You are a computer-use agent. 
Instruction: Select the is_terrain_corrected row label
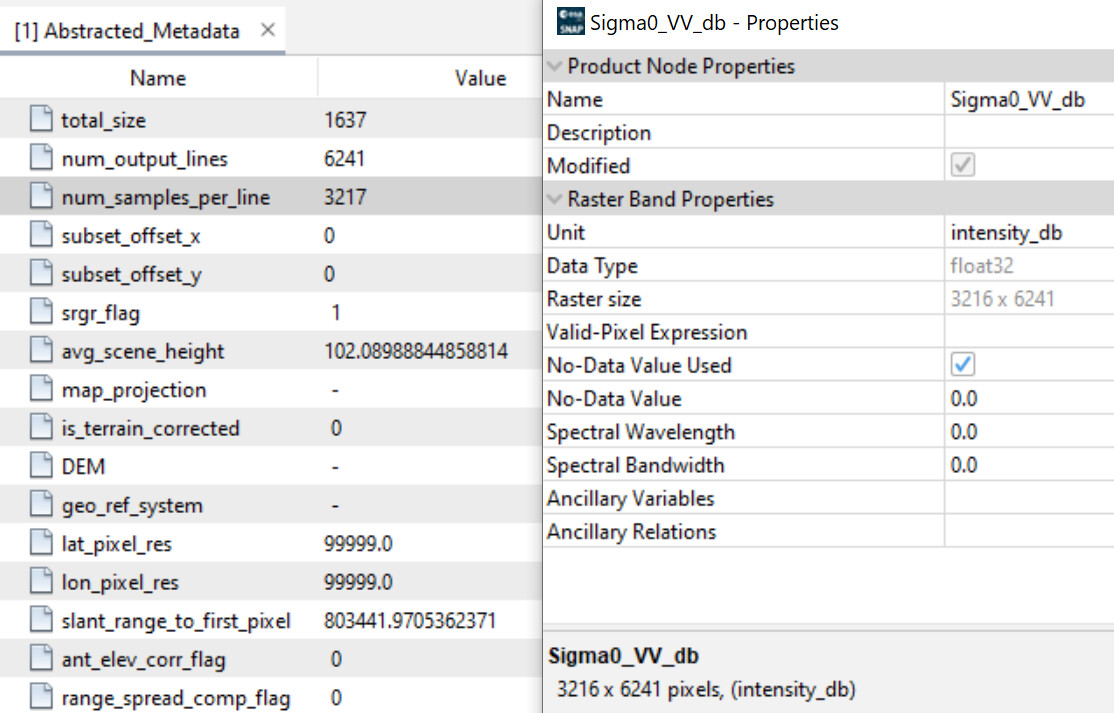point(151,428)
